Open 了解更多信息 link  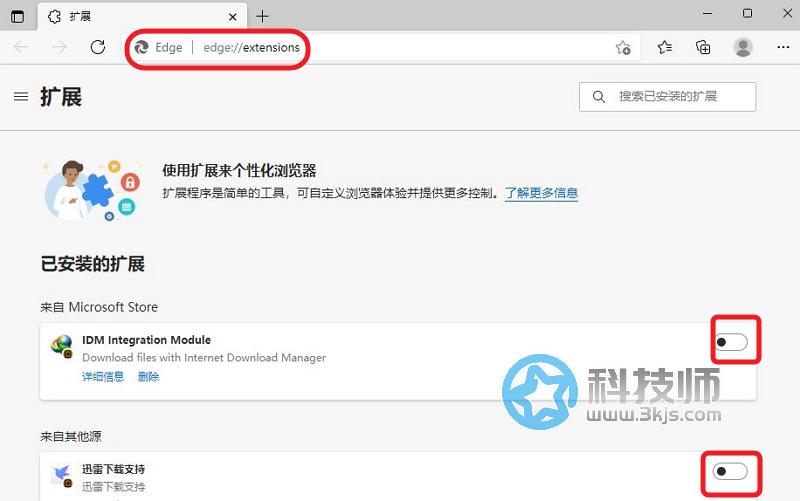[x=541, y=193]
